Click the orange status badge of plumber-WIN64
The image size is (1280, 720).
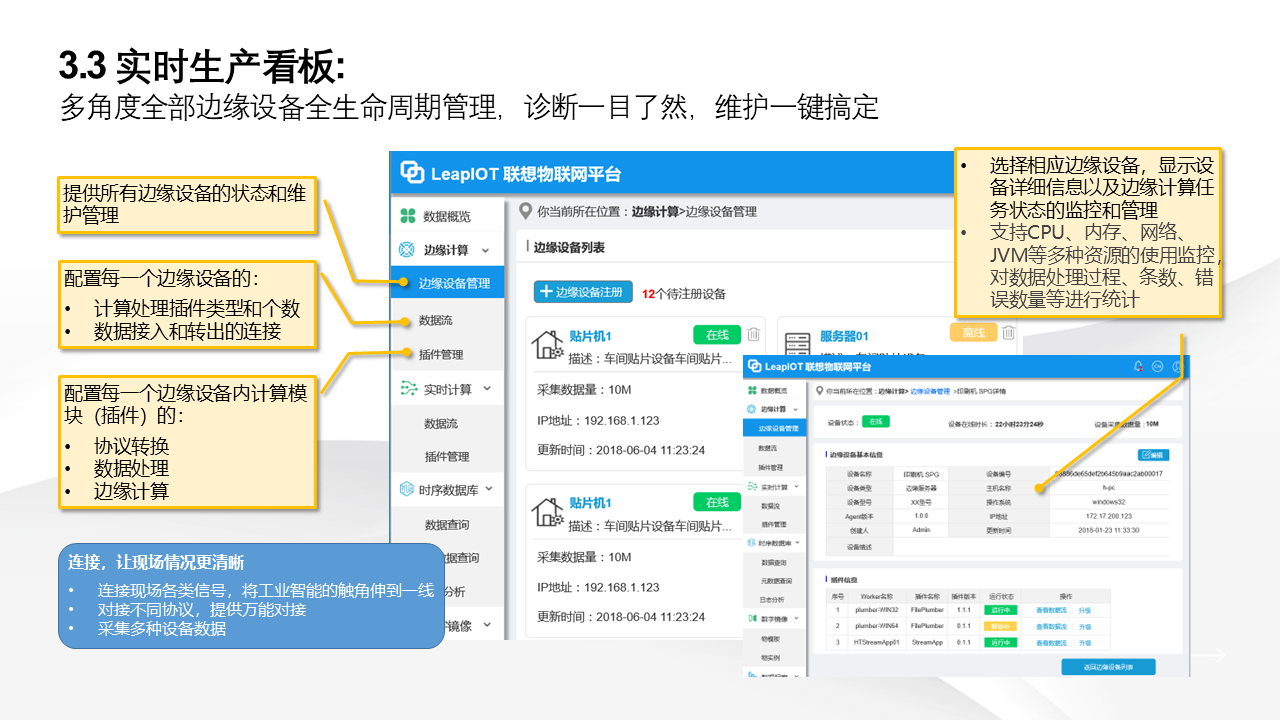click(x=1000, y=626)
